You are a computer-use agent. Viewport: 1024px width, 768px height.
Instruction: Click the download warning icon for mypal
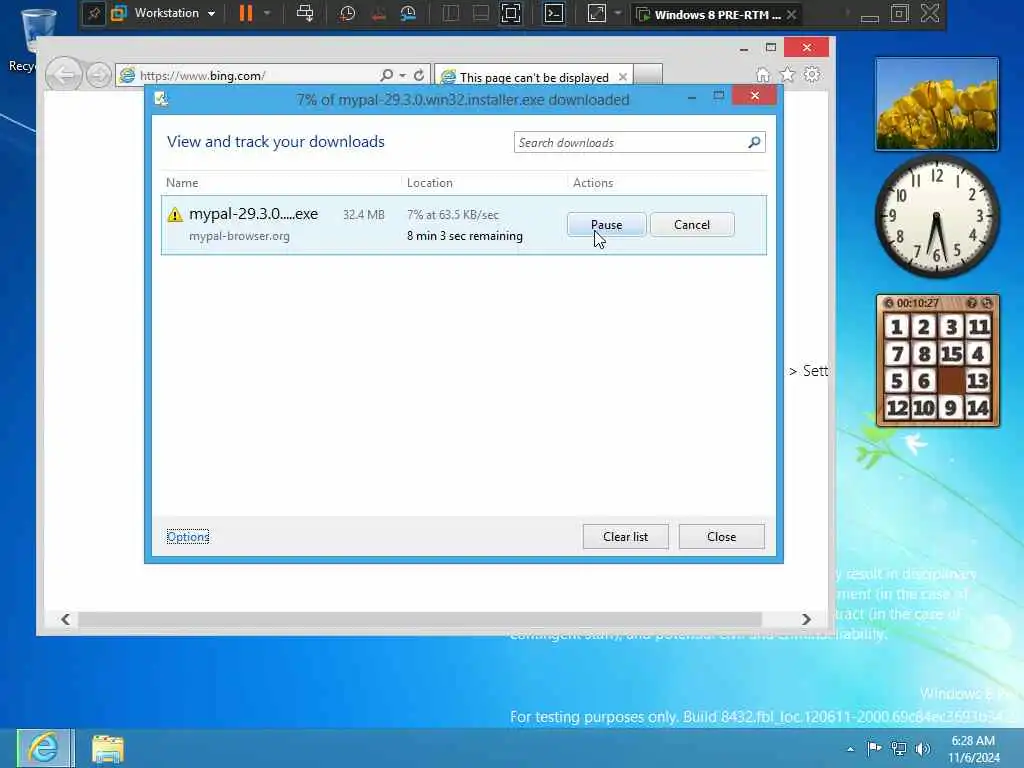click(x=175, y=214)
